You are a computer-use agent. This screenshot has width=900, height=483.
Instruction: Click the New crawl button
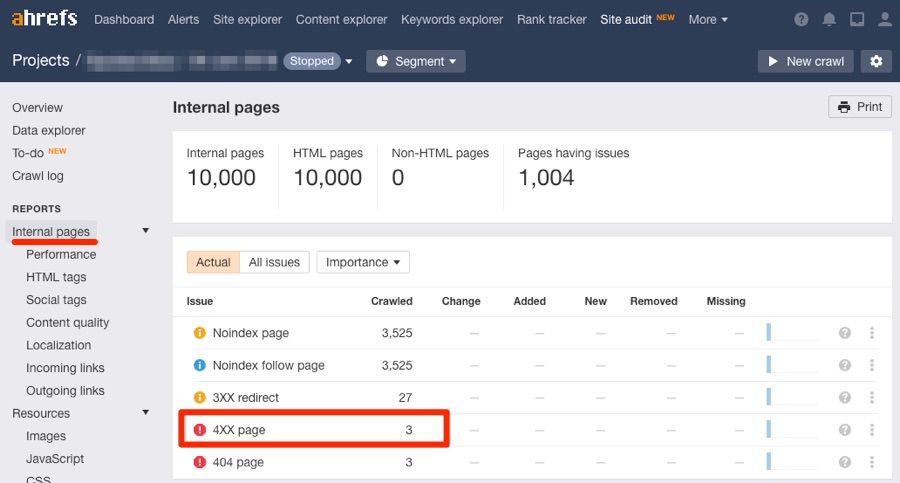coord(806,61)
